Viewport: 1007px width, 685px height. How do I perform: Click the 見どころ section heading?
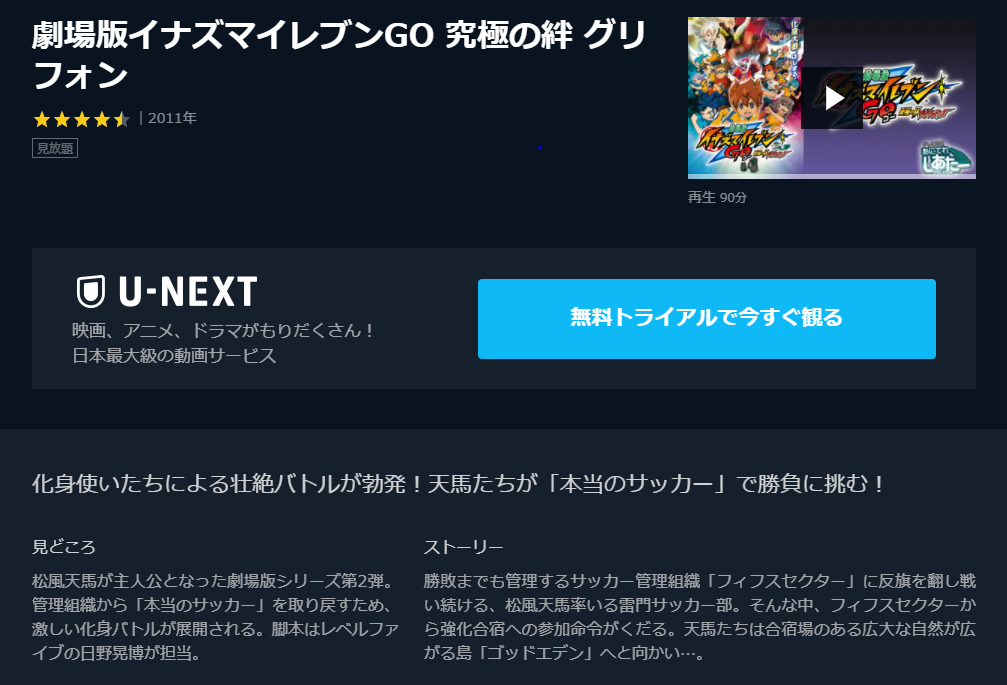tap(64, 547)
